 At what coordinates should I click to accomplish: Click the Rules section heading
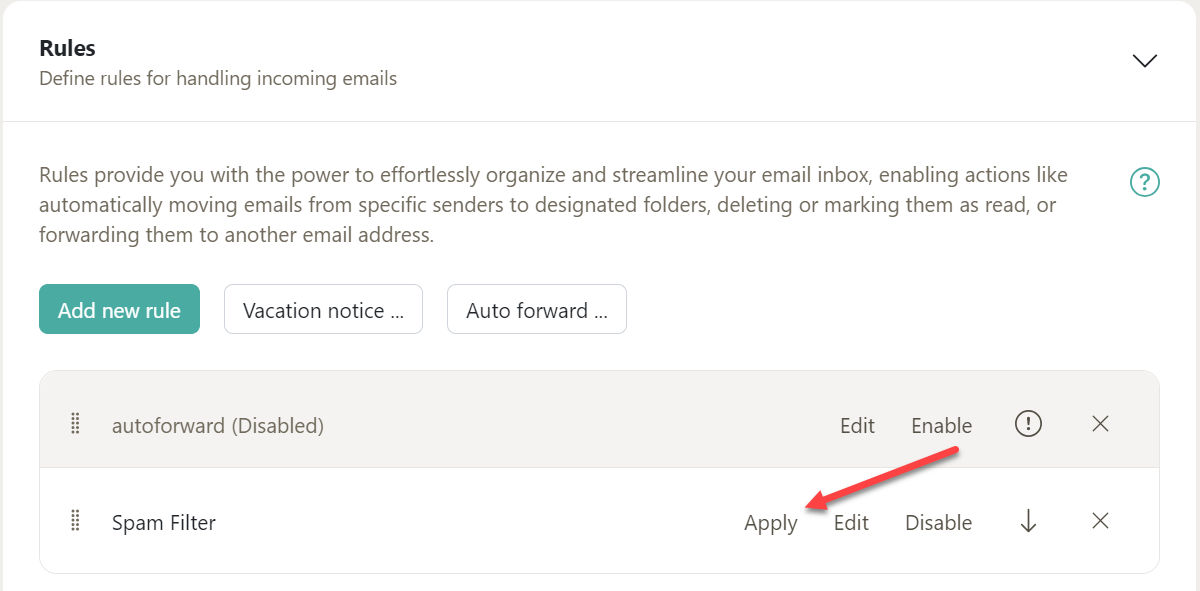point(67,48)
